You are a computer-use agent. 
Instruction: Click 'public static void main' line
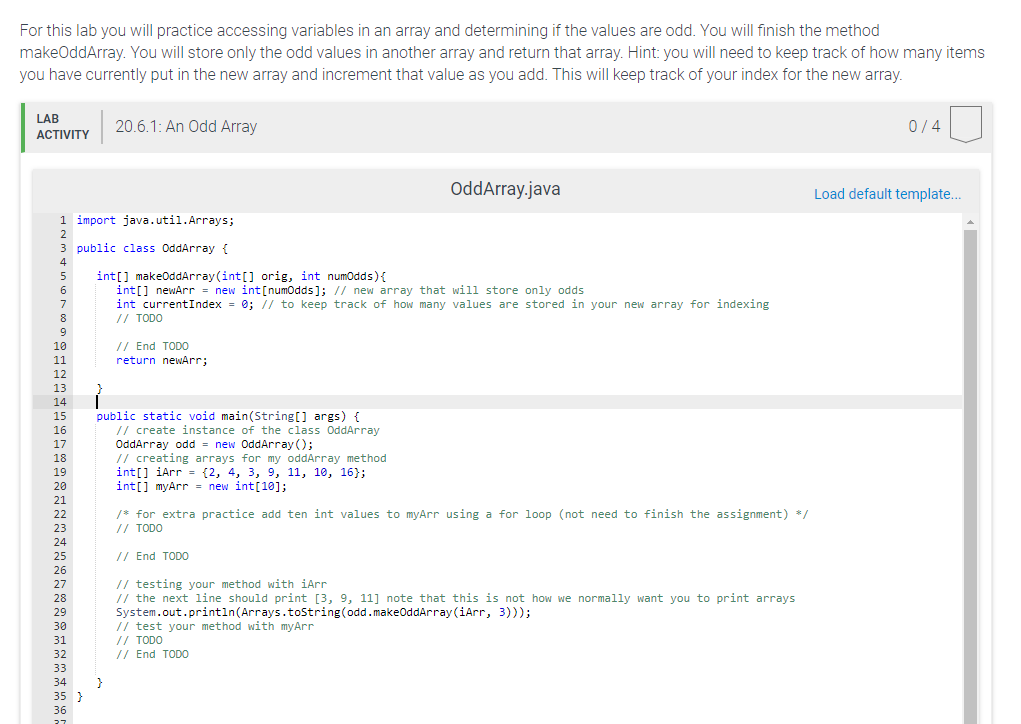point(228,416)
